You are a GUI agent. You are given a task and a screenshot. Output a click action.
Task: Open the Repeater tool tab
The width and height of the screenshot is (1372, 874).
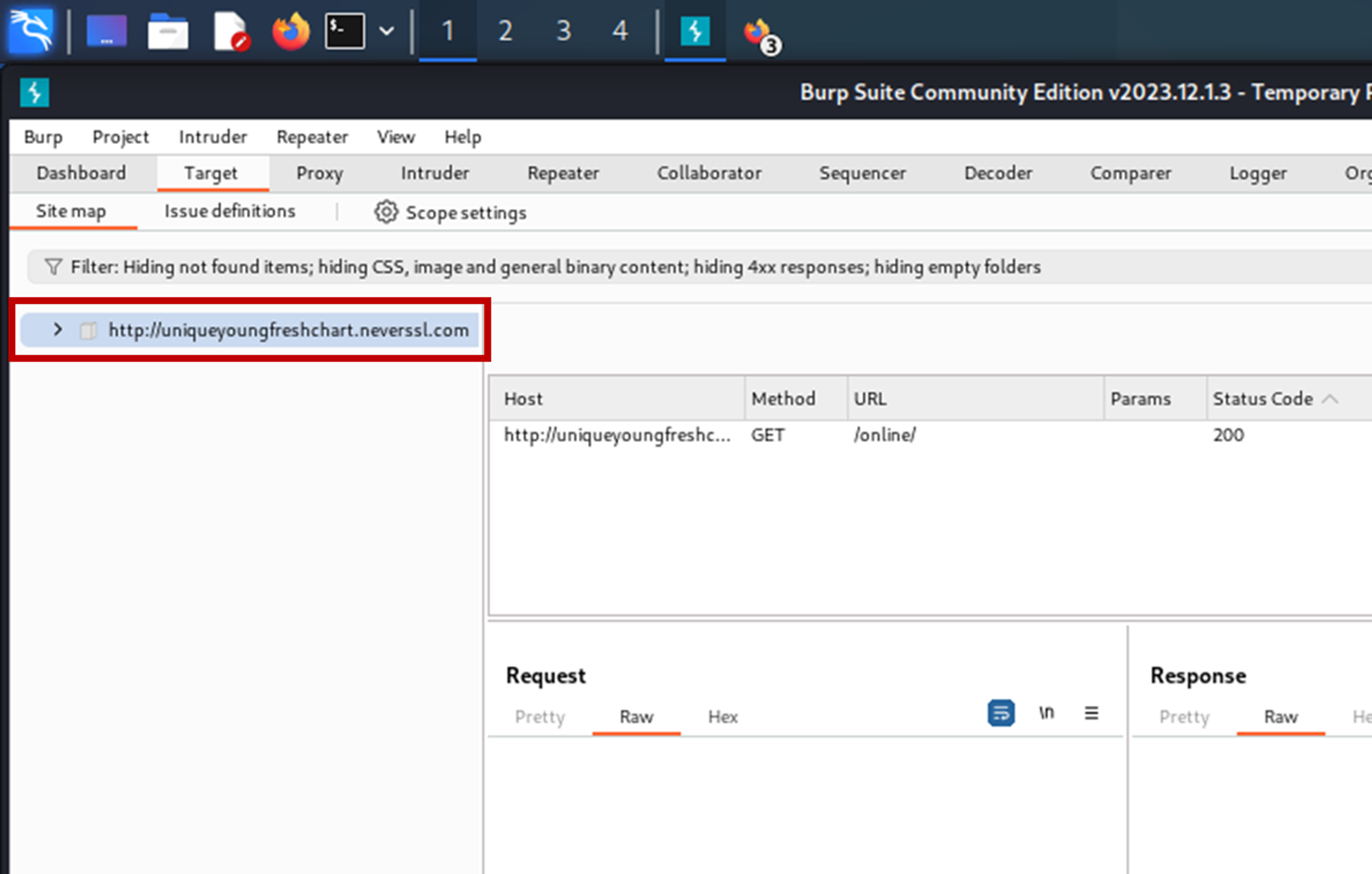click(563, 173)
